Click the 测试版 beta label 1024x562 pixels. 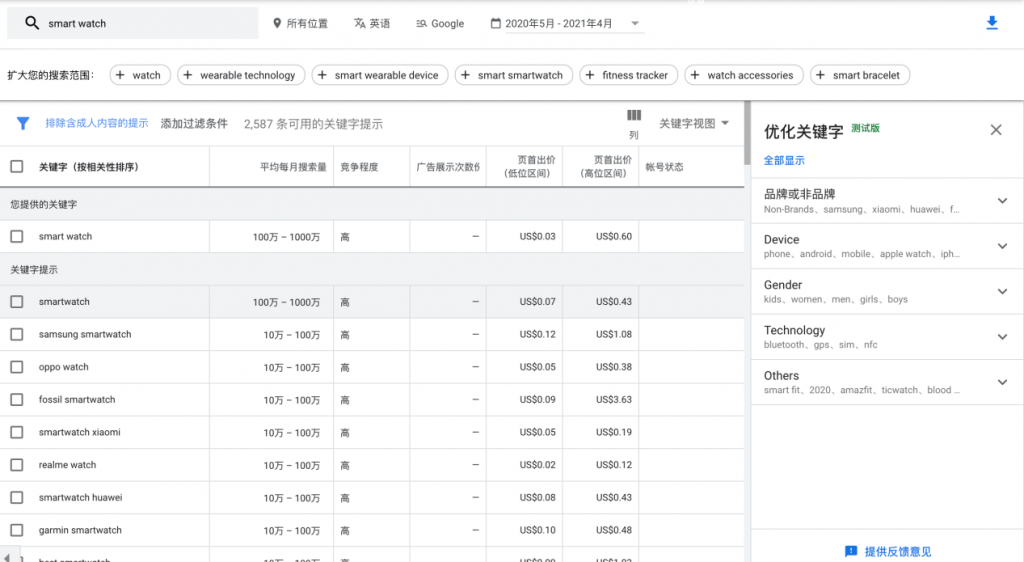tap(865, 128)
